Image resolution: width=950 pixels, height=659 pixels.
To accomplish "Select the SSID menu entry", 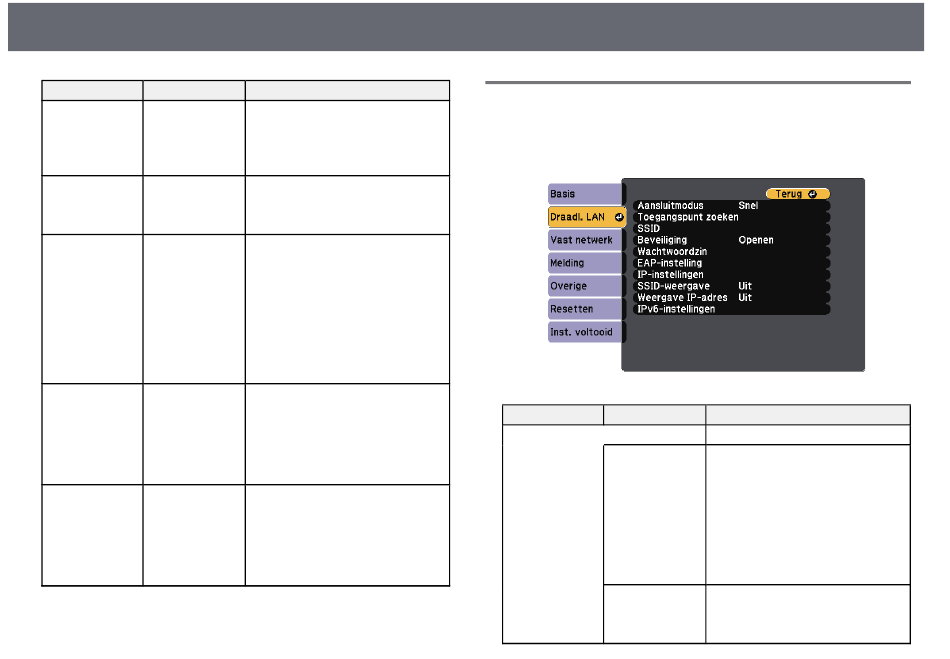I will [732, 228].
